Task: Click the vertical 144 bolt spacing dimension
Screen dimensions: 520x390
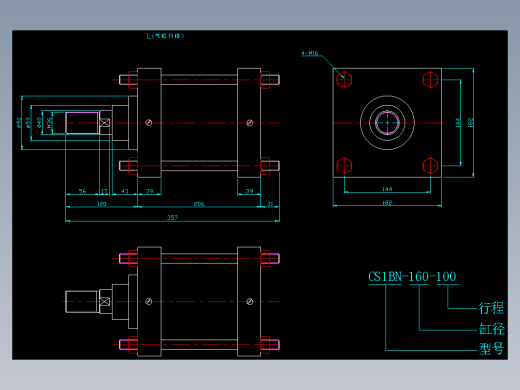Action: [457, 122]
